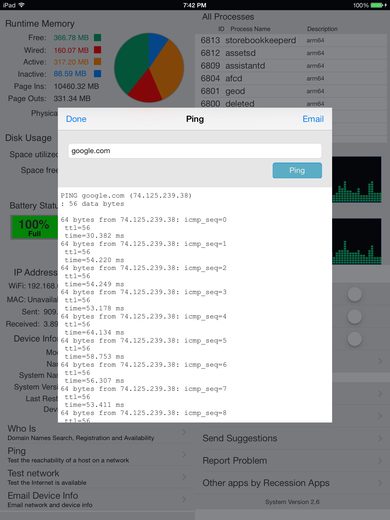Click the red Wired memory swatch
Screen dimensions: 390x520
point(98,50)
